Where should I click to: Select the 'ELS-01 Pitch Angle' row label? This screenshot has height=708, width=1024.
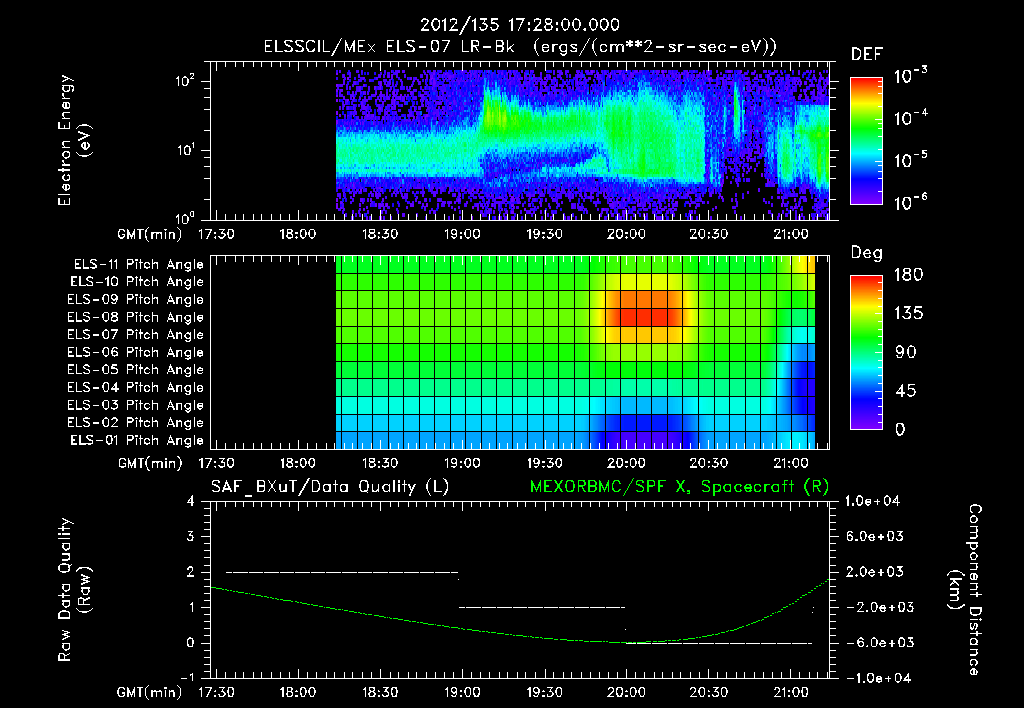137,441
